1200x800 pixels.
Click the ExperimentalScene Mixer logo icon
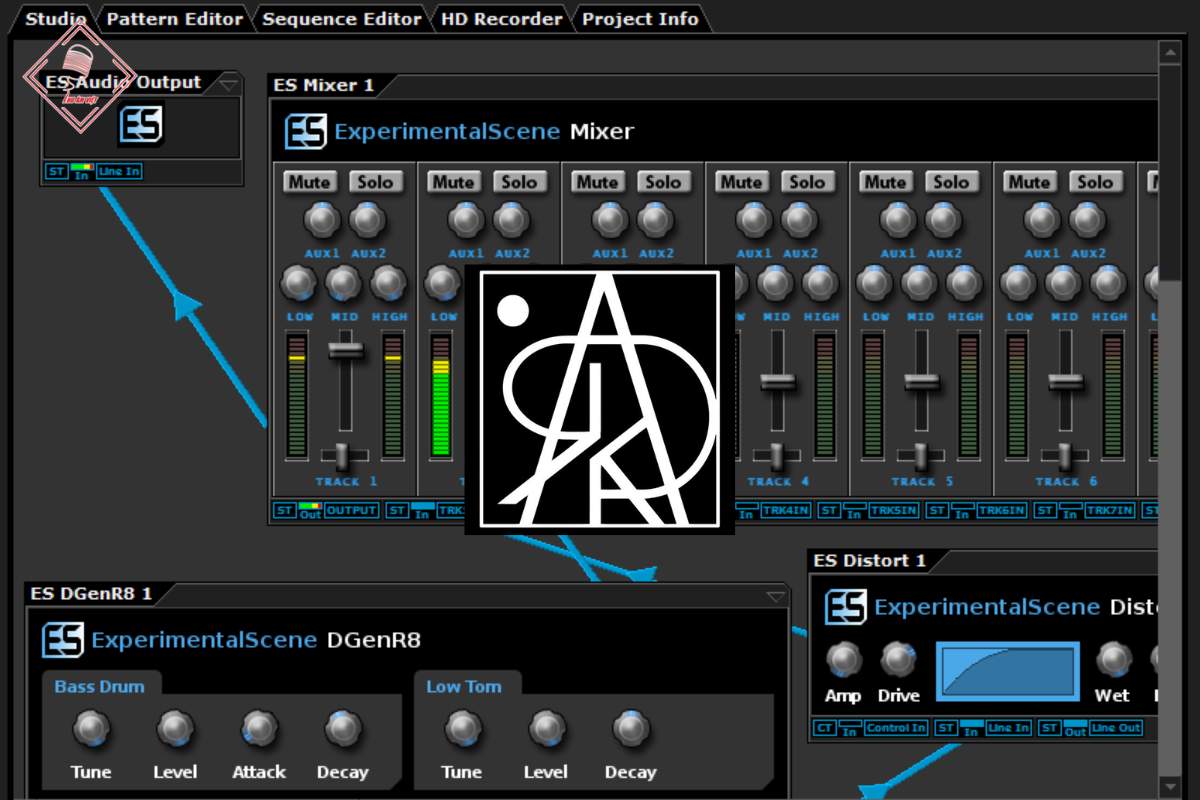[305, 132]
